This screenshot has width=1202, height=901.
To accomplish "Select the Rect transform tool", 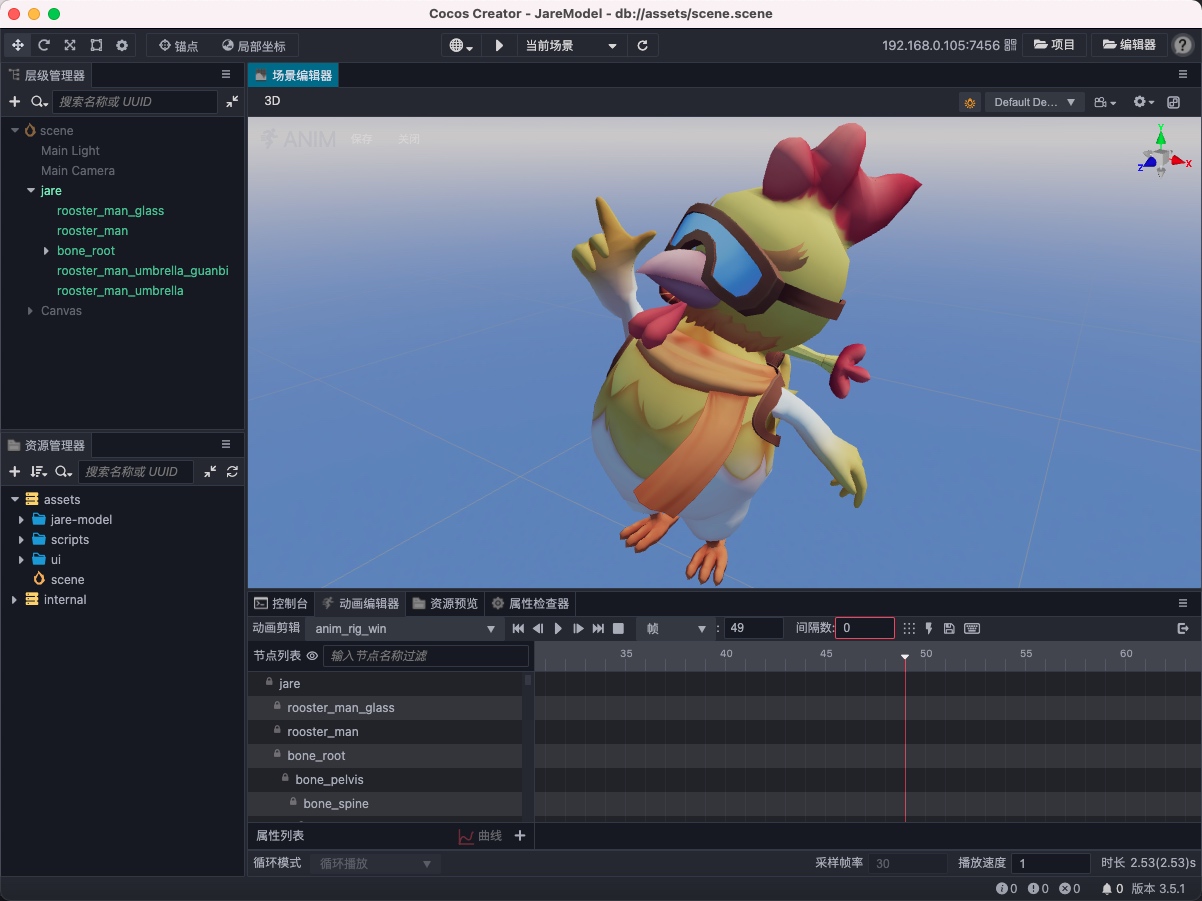I will click(x=95, y=45).
